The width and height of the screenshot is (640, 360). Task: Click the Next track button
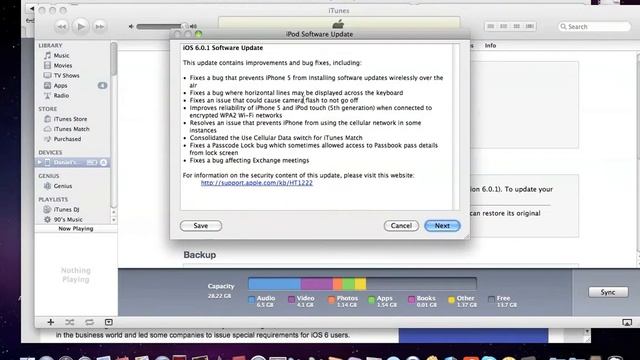point(99,27)
